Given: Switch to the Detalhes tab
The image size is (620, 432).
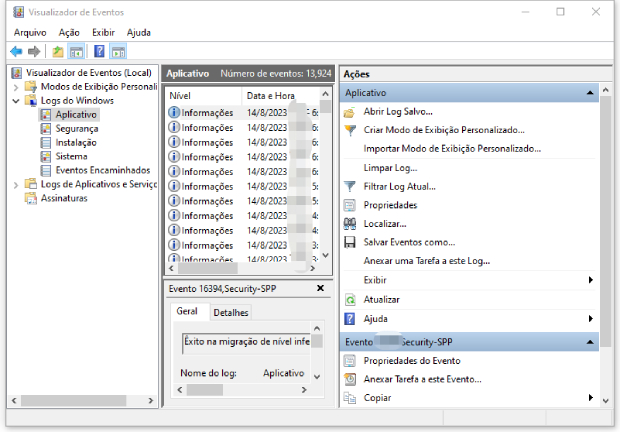Looking at the screenshot, I should 231,313.
